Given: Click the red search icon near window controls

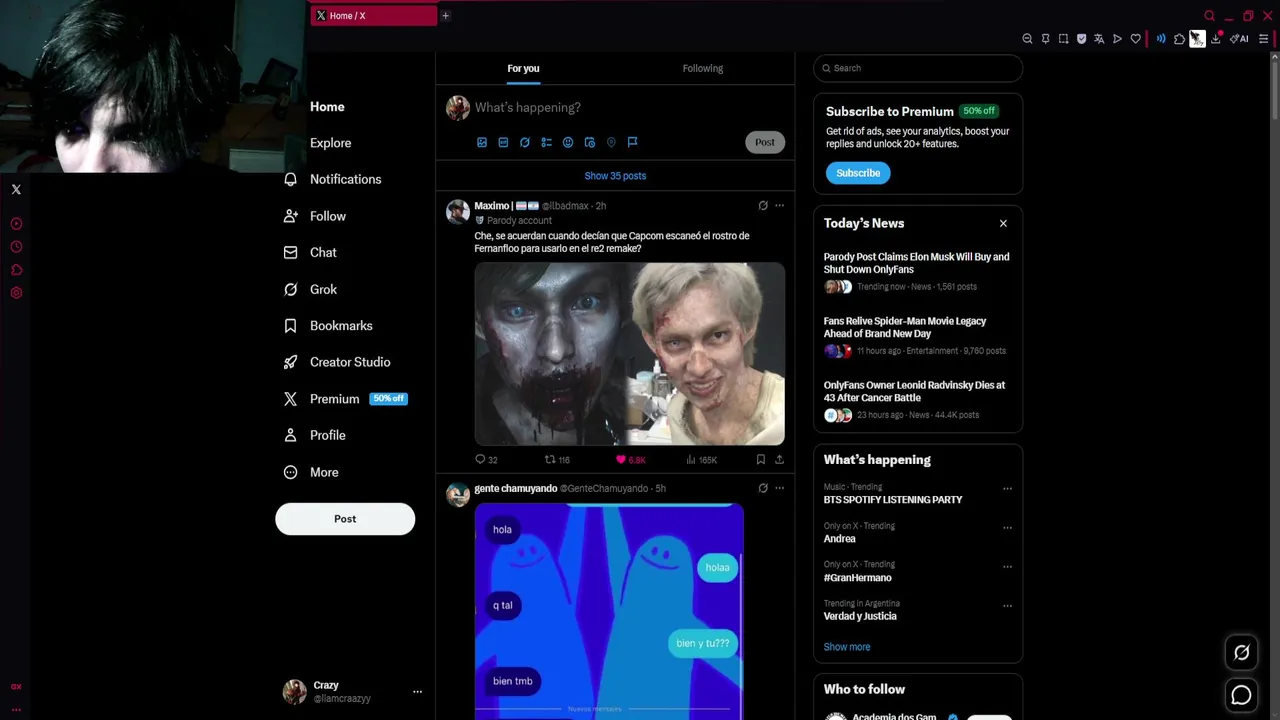Looking at the screenshot, I should click(x=1209, y=16).
